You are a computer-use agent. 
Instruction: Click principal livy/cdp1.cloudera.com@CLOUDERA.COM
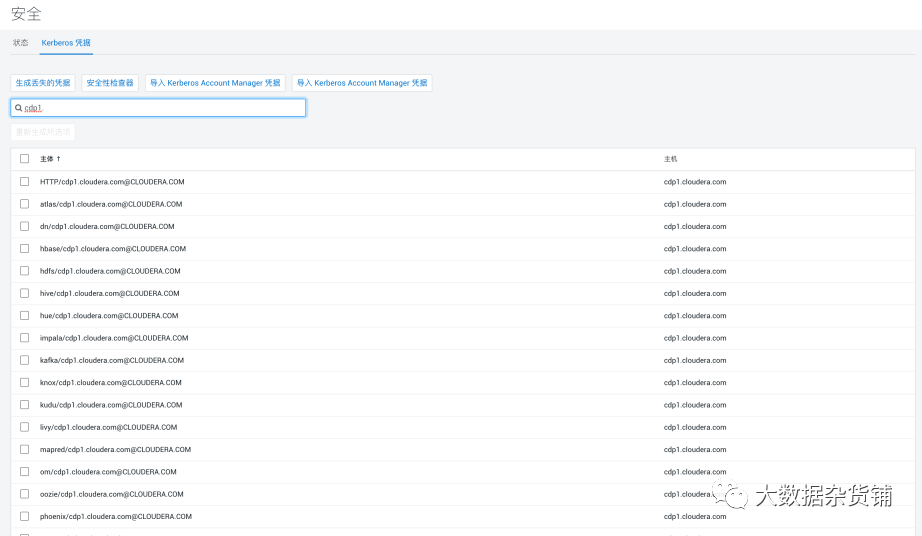(108, 428)
